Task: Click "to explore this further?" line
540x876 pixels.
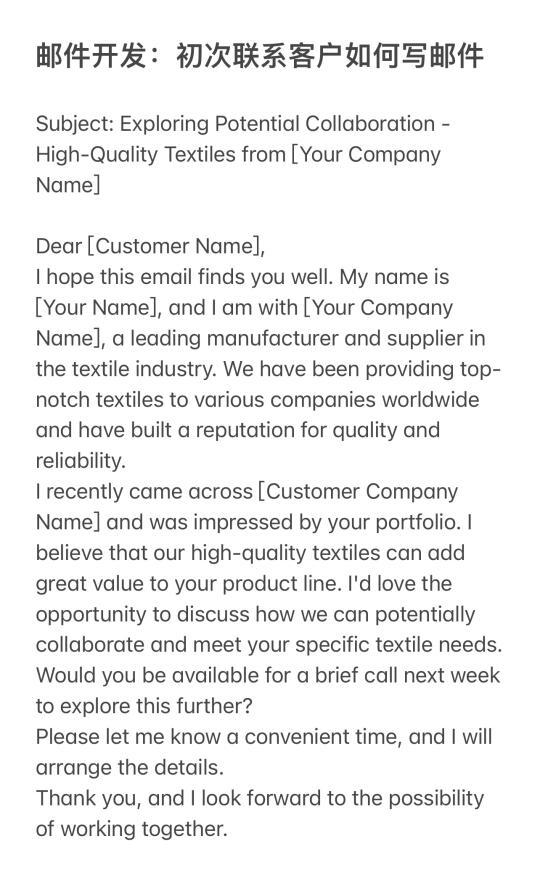Action: tap(144, 706)
